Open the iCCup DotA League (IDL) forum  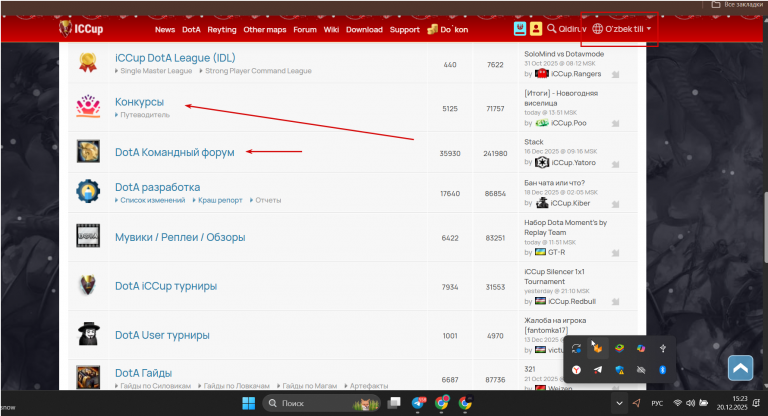tap(175, 58)
